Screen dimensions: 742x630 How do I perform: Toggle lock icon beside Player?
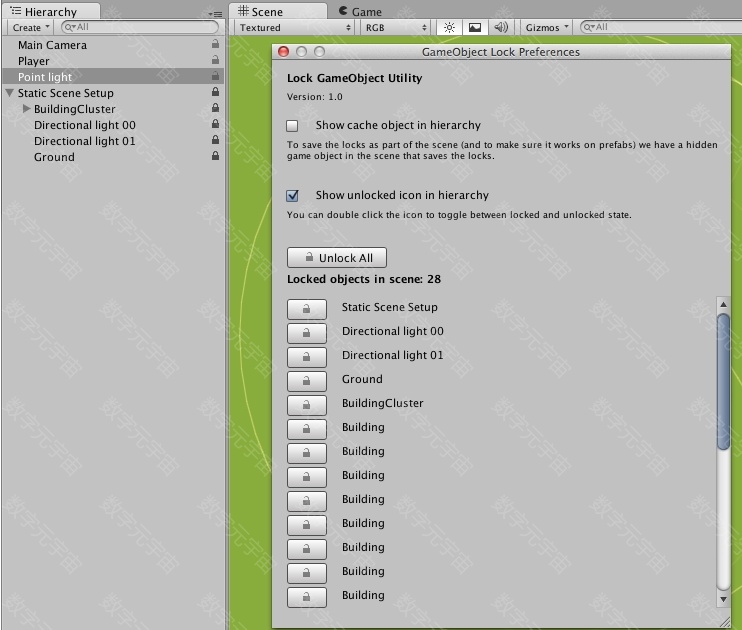pyautogui.click(x=215, y=60)
